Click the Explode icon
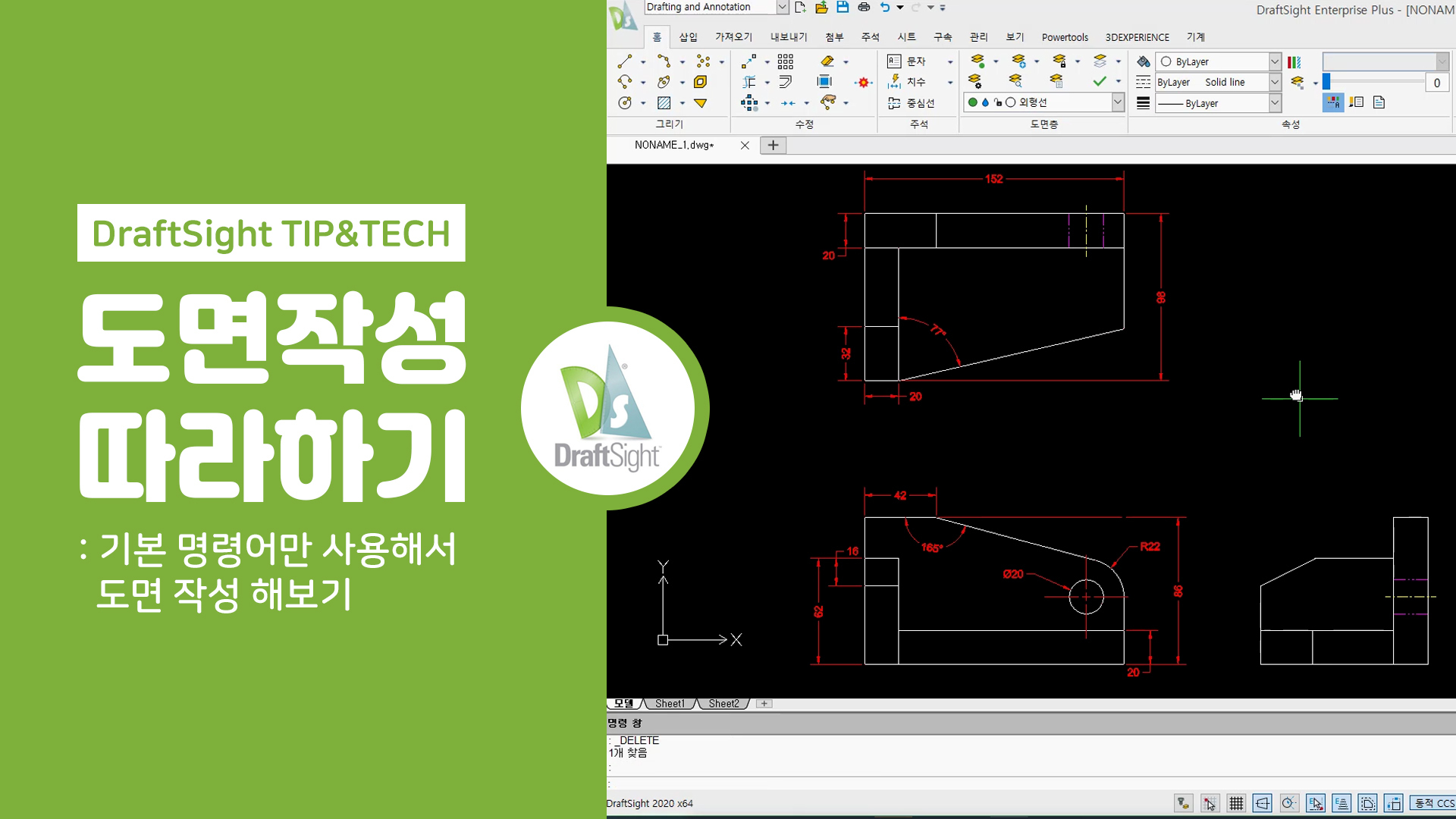This screenshot has height=819, width=1456. pos(863,82)
